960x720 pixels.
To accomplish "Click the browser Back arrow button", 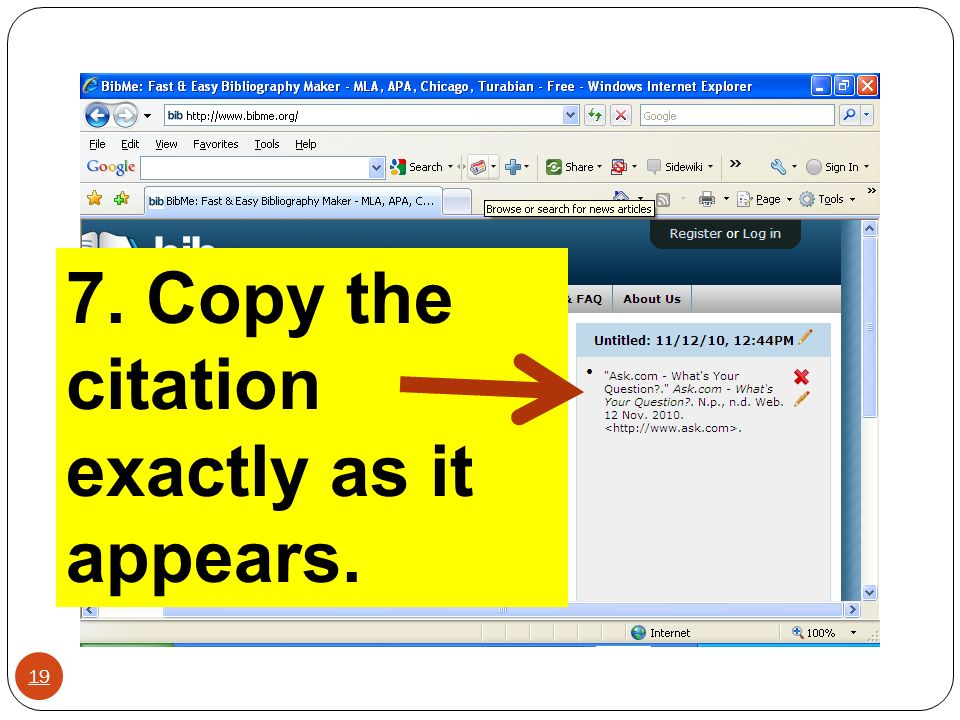I will pos(97,115).
